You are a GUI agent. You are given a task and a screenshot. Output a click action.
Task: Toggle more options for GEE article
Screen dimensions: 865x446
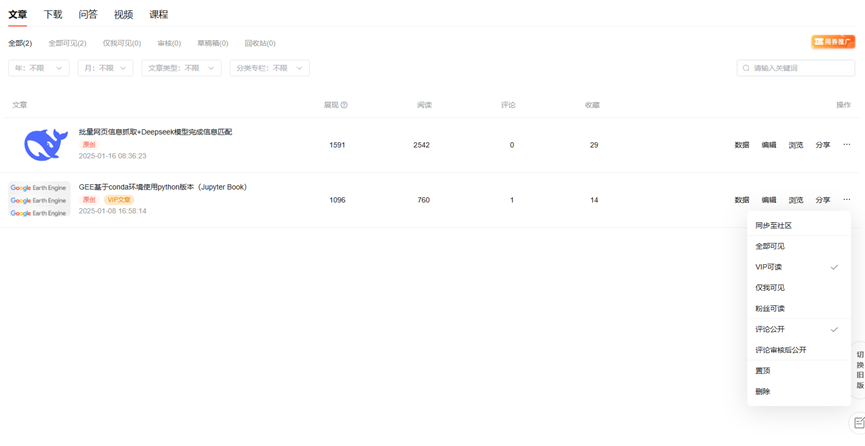(847, 199)
